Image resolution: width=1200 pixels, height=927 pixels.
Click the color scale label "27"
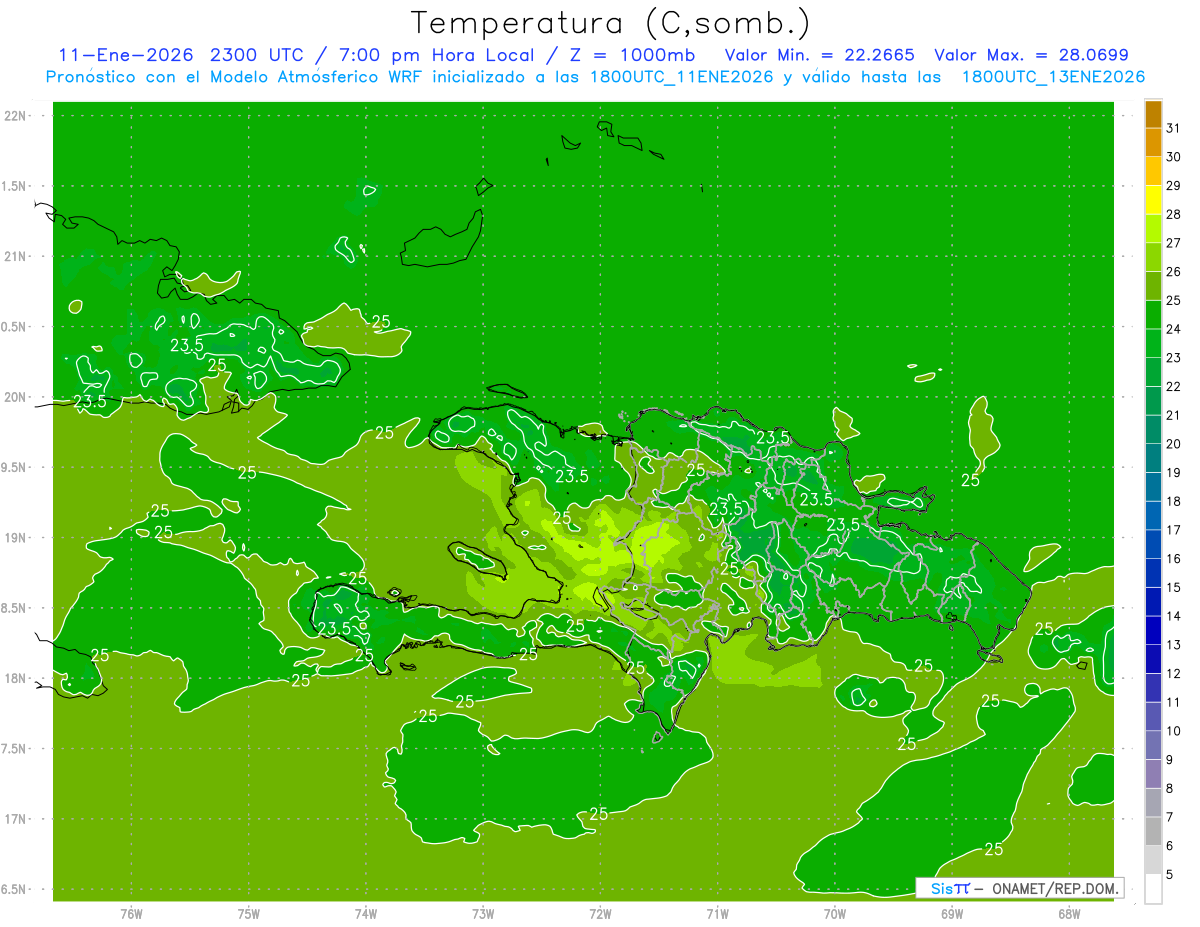point(1173,243)
